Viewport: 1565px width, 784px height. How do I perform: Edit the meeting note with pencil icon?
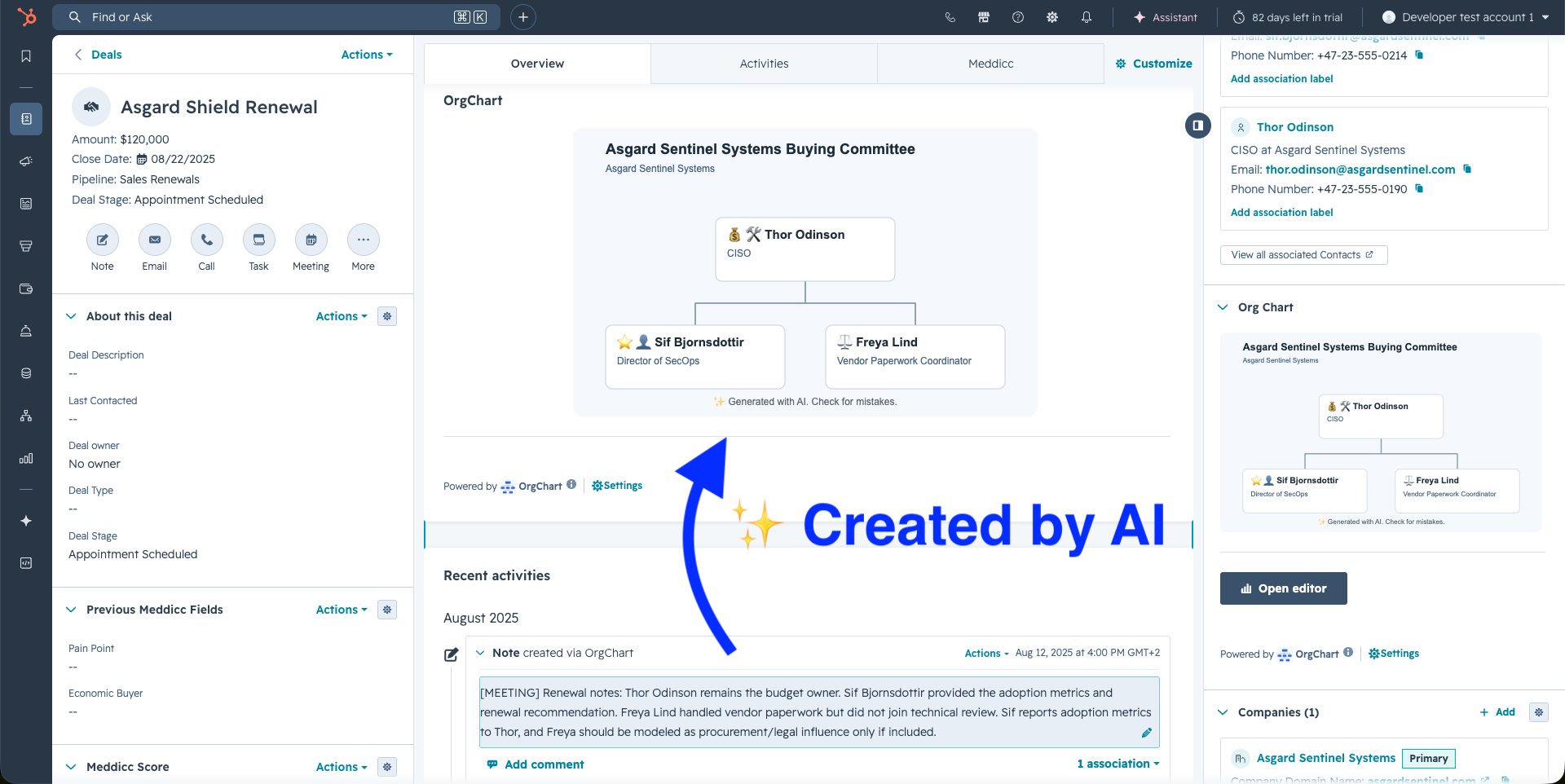coord(1146,733)
